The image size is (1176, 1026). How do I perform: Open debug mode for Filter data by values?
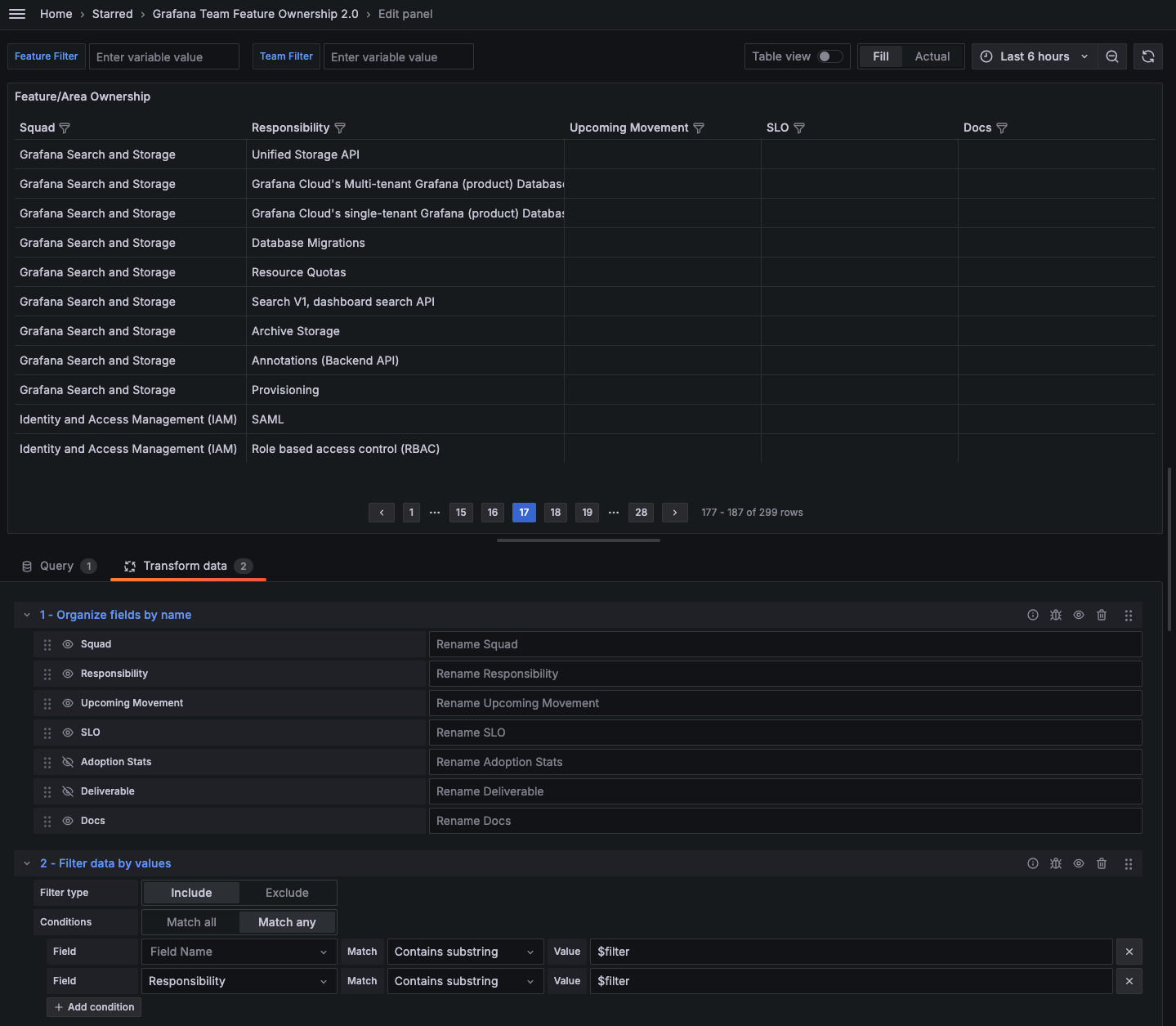[x=1055, y=863]
